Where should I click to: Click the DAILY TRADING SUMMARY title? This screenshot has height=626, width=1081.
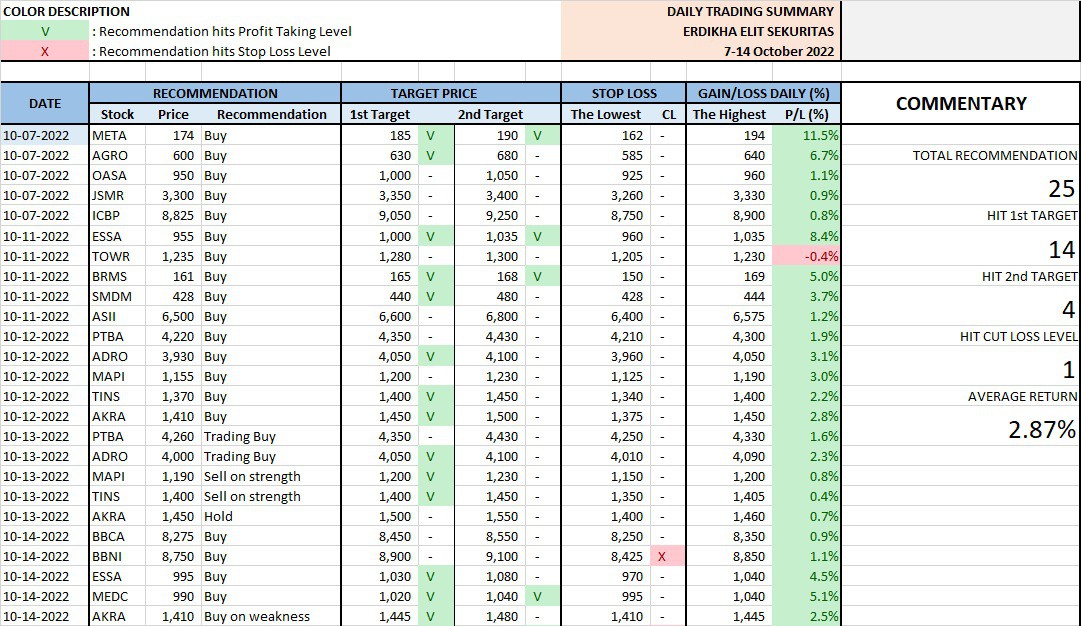click(750, 11)
